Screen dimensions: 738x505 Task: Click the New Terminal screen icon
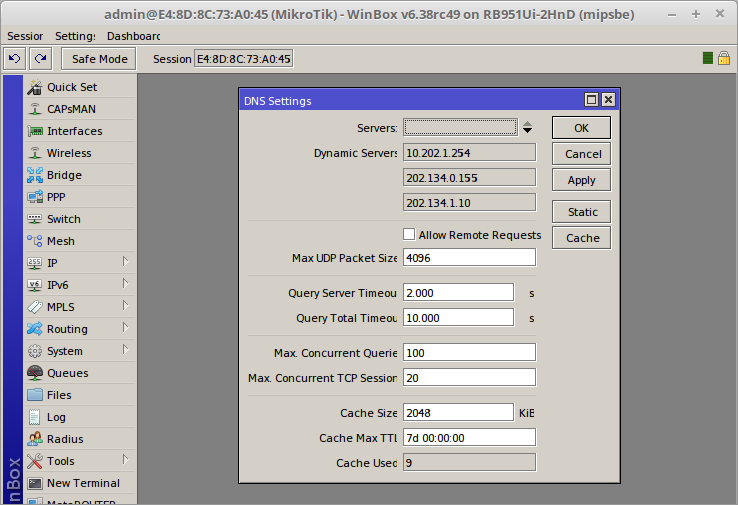point(35,483)
